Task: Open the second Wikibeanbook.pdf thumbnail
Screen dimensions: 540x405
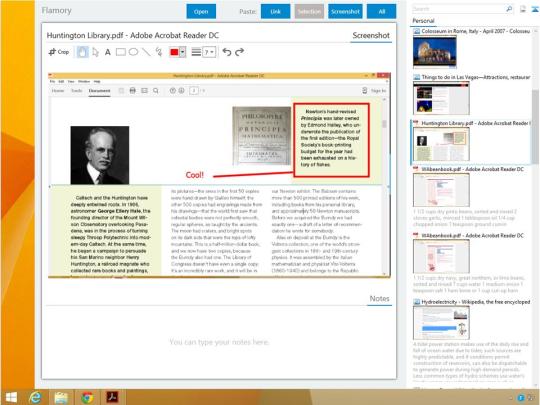Action: tap(441, 256)
